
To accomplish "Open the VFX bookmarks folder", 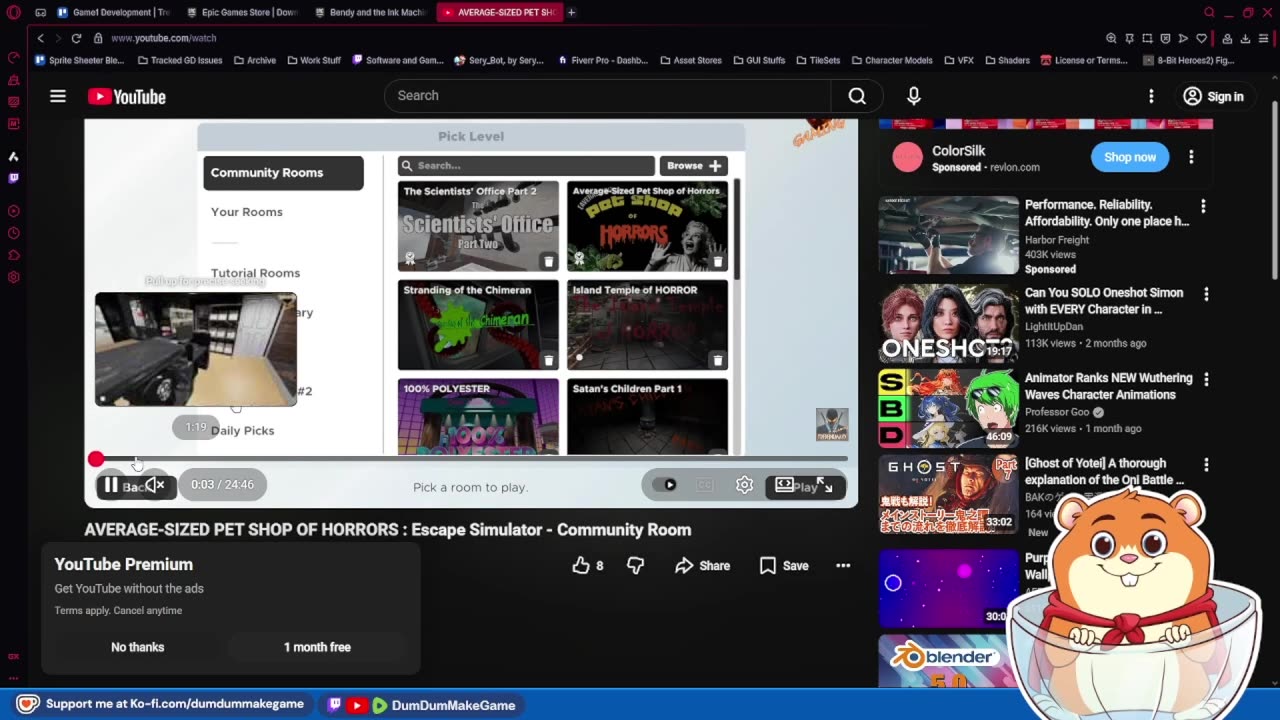I will coord(958,60).
